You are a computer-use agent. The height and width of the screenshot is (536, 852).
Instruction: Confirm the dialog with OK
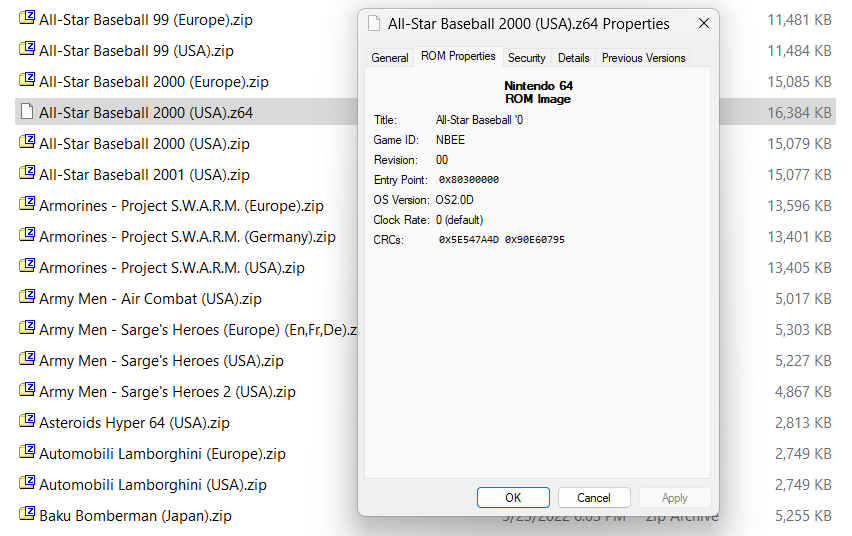[x=513, y=497]
